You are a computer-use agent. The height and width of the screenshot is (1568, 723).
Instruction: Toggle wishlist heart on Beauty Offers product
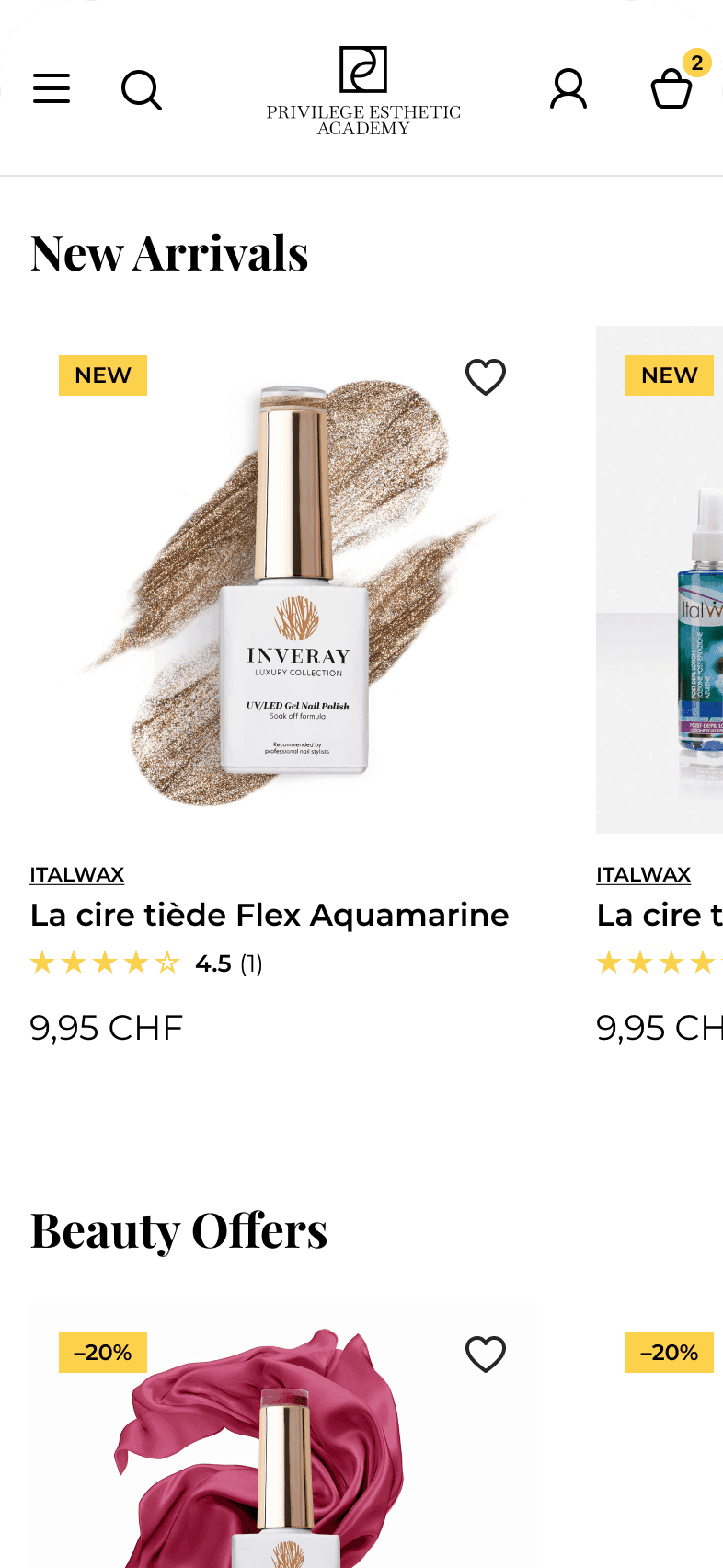[x=486, y=1354]
